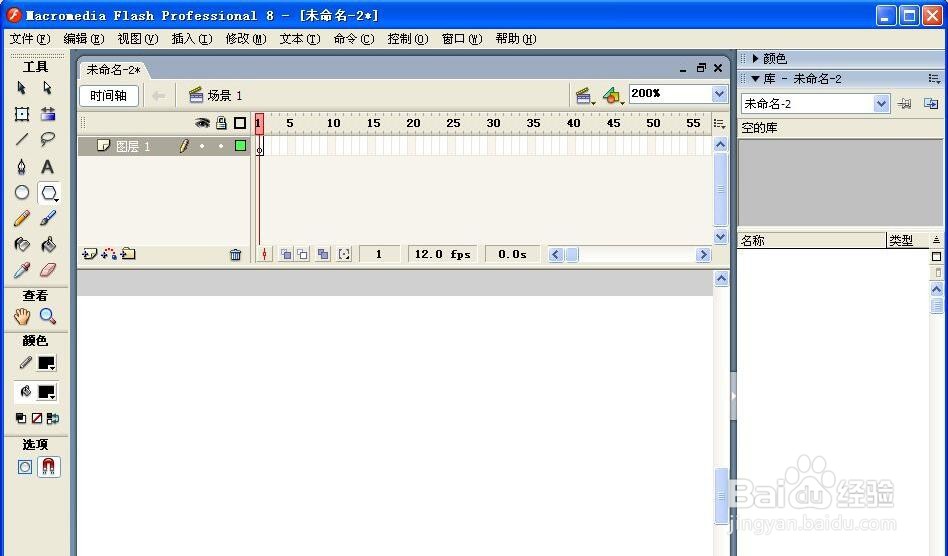The image size is (948, 556).
Task: Open the 未命名-2 library dropdown
Action: coord(881,104)
